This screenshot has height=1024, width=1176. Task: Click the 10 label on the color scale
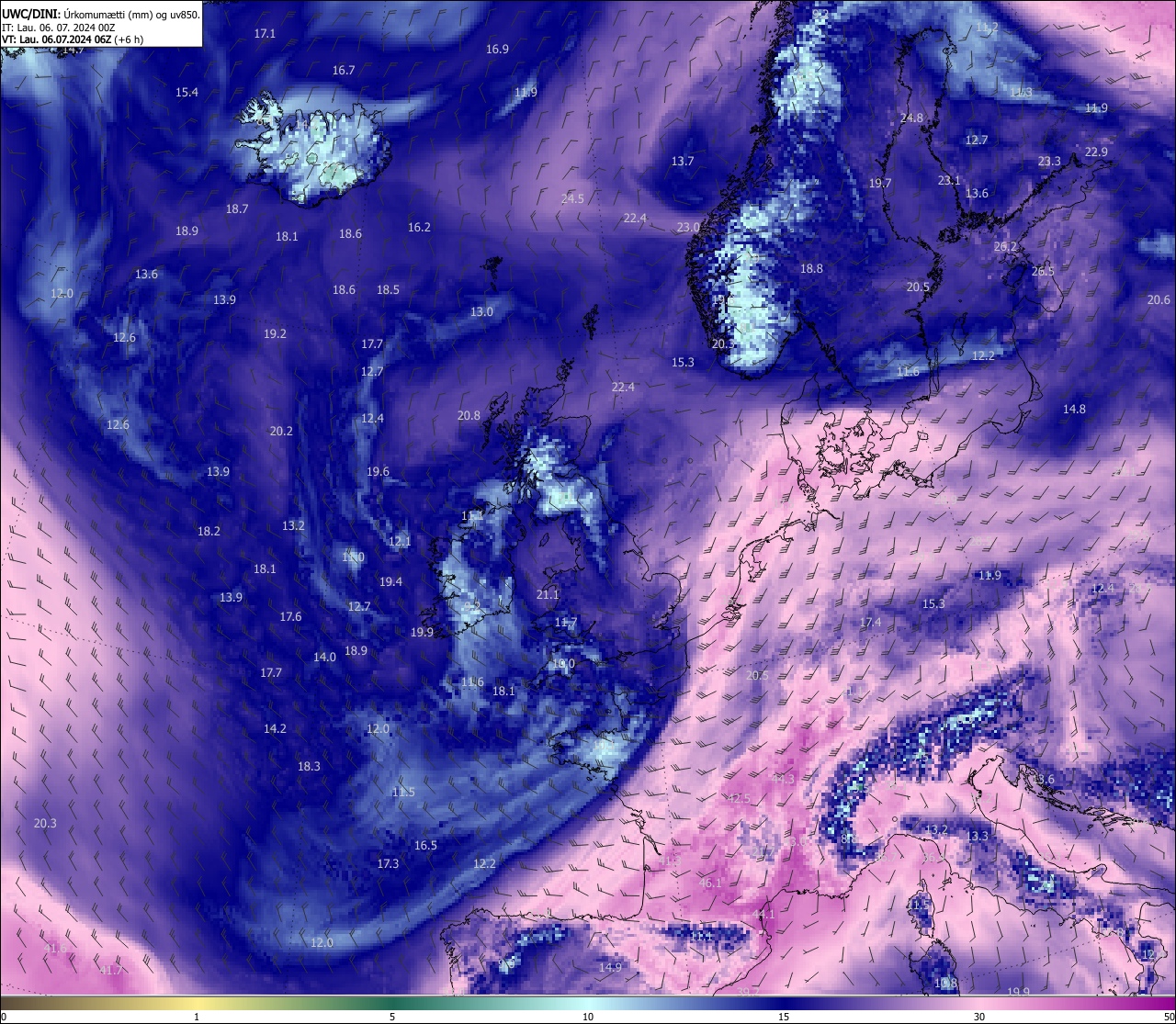(588, 1017)
